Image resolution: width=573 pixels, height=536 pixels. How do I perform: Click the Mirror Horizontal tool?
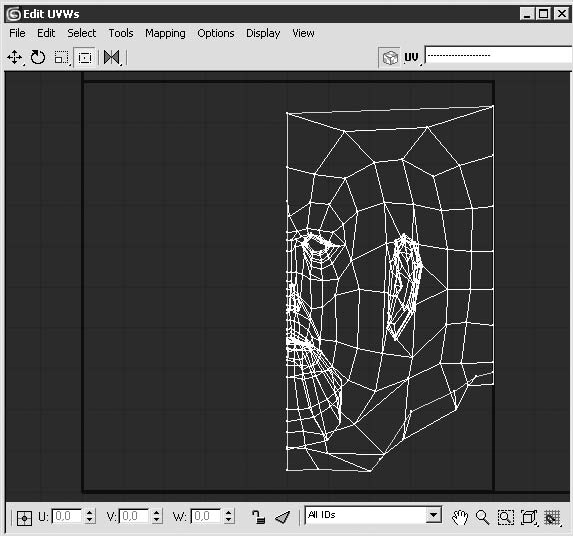(x=112, y=57)
